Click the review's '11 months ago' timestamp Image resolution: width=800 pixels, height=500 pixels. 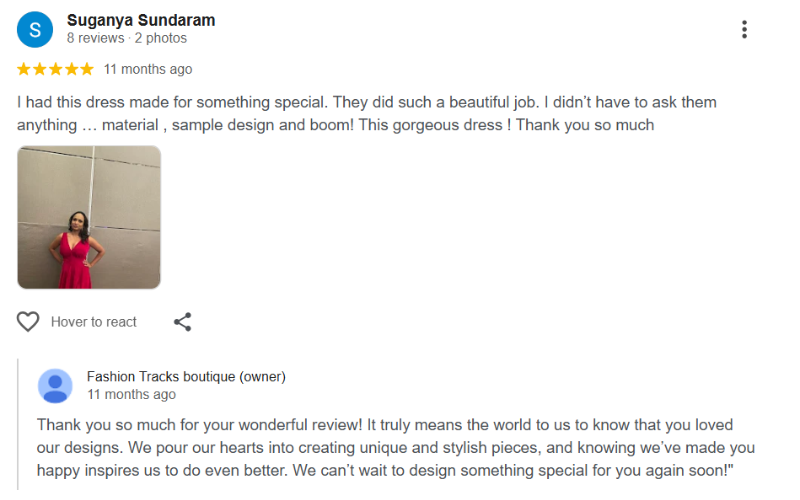coord(148,69)
